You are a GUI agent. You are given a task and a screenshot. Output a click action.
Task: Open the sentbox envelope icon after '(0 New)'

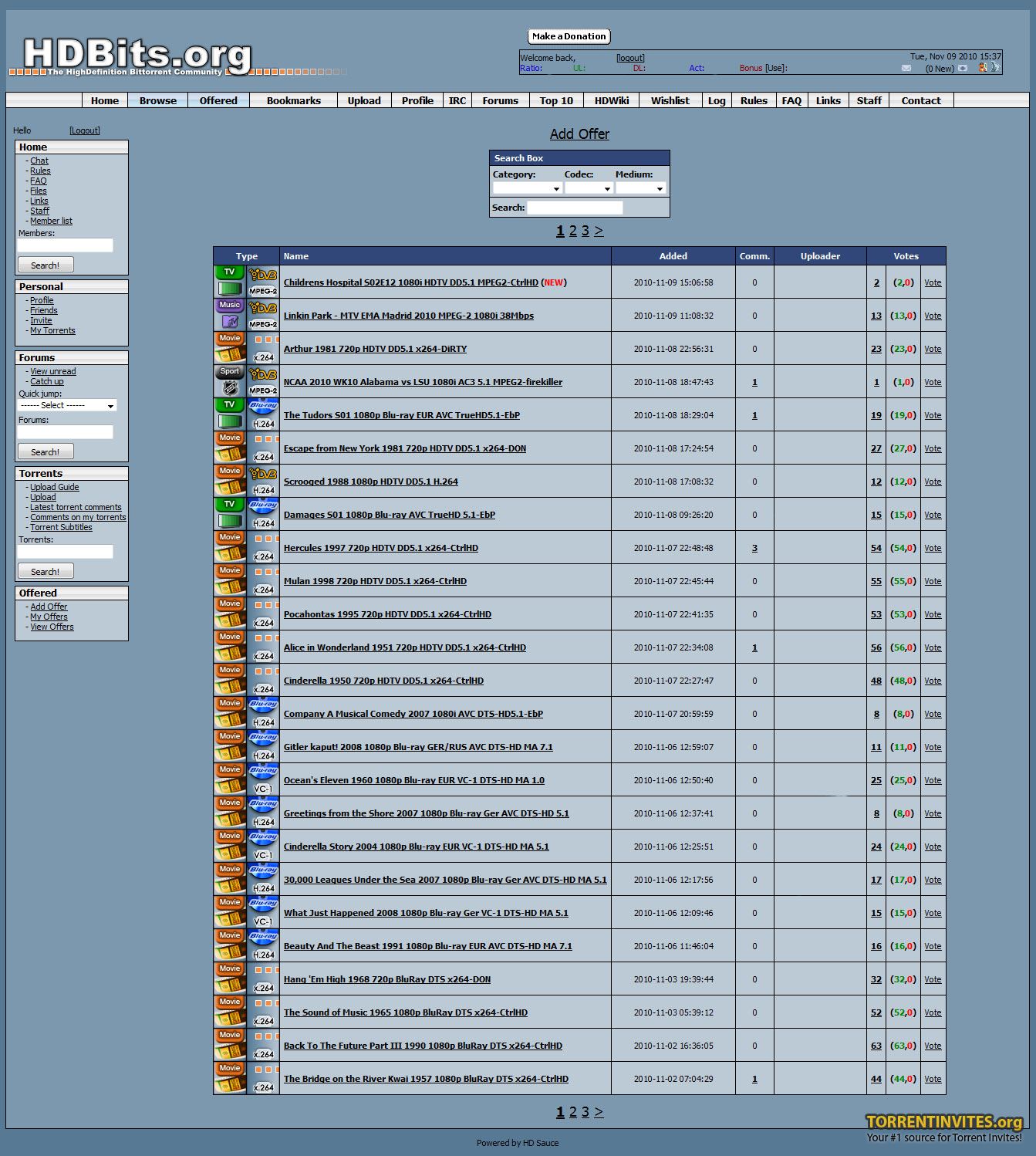coord(963,68)
